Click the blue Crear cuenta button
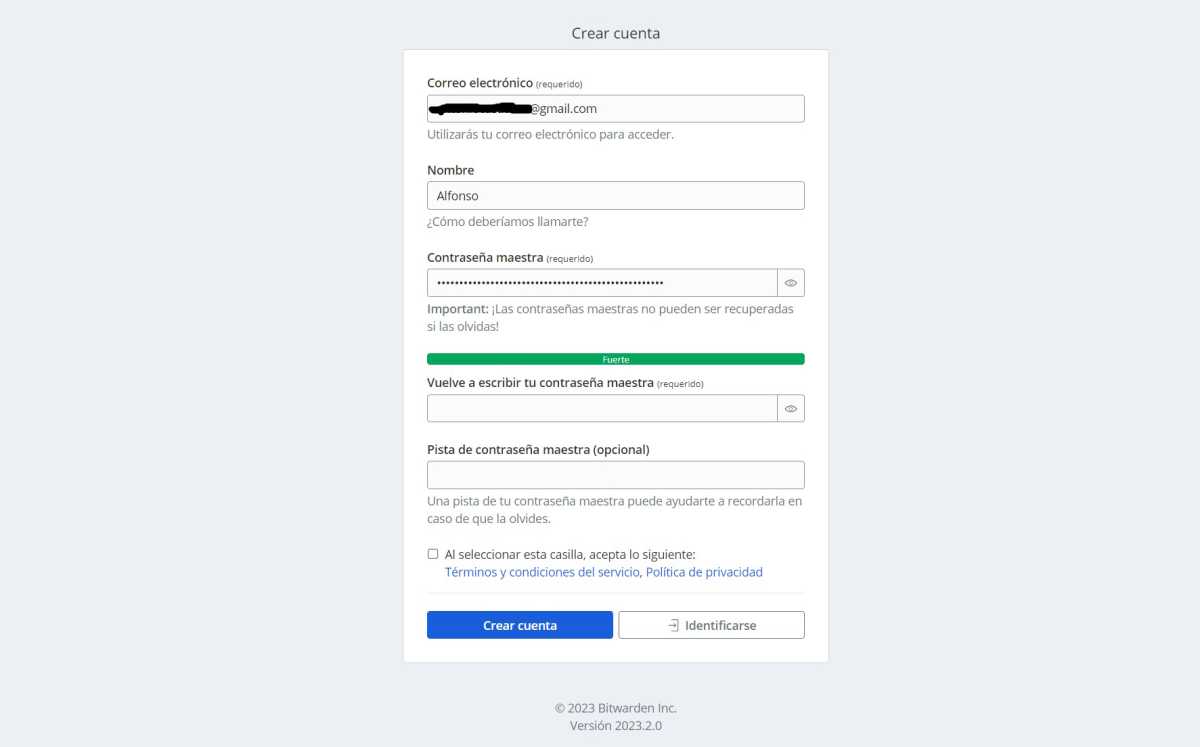1200x747 pixels. click(520, 625)
